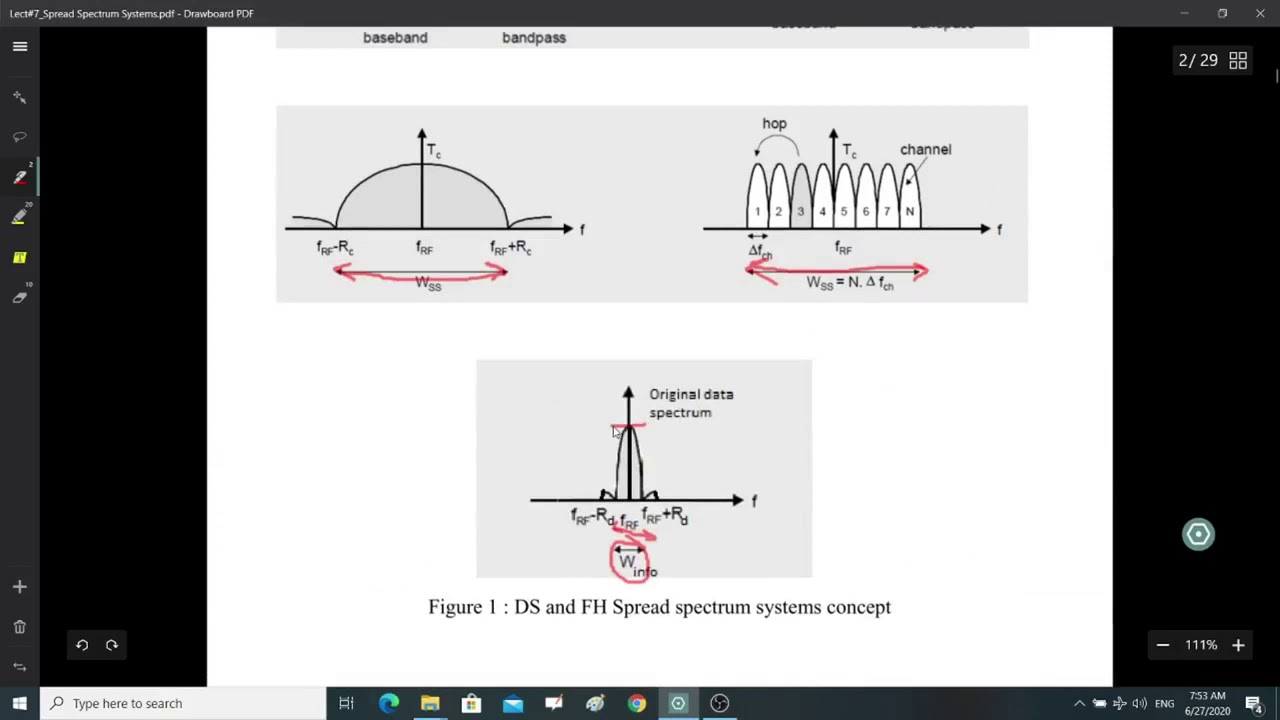Select the lasso tool
Viewport: 1280px width, 720px height.
20,137
